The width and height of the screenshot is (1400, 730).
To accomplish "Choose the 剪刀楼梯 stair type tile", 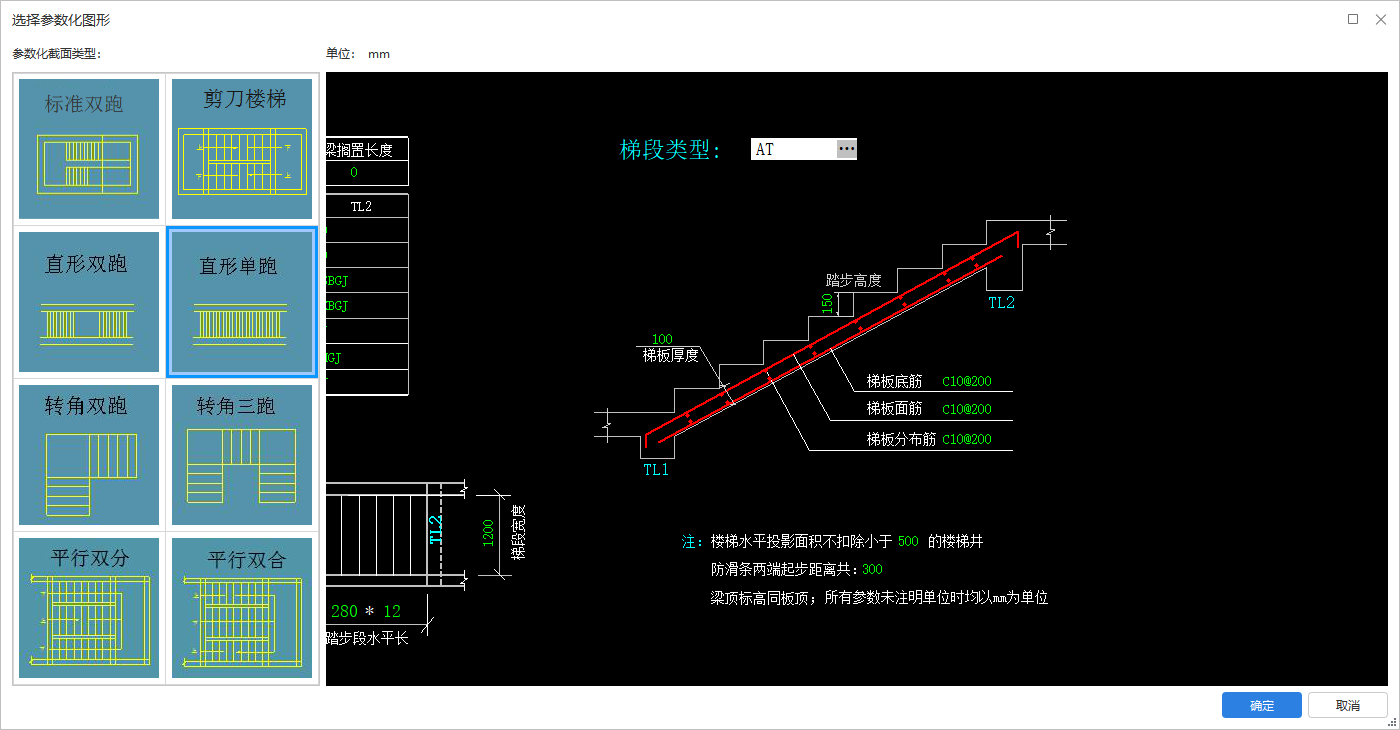I will click(242, 149).
